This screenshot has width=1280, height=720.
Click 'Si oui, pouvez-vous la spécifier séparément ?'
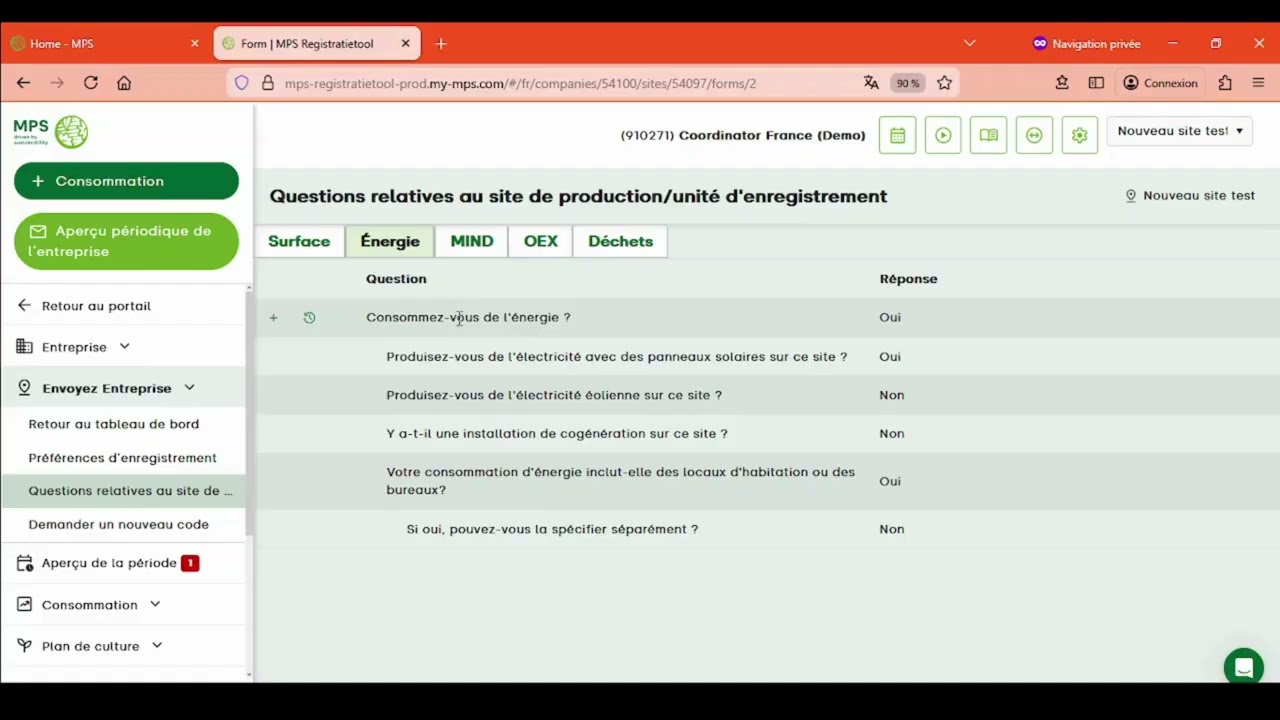pos(552,529)
